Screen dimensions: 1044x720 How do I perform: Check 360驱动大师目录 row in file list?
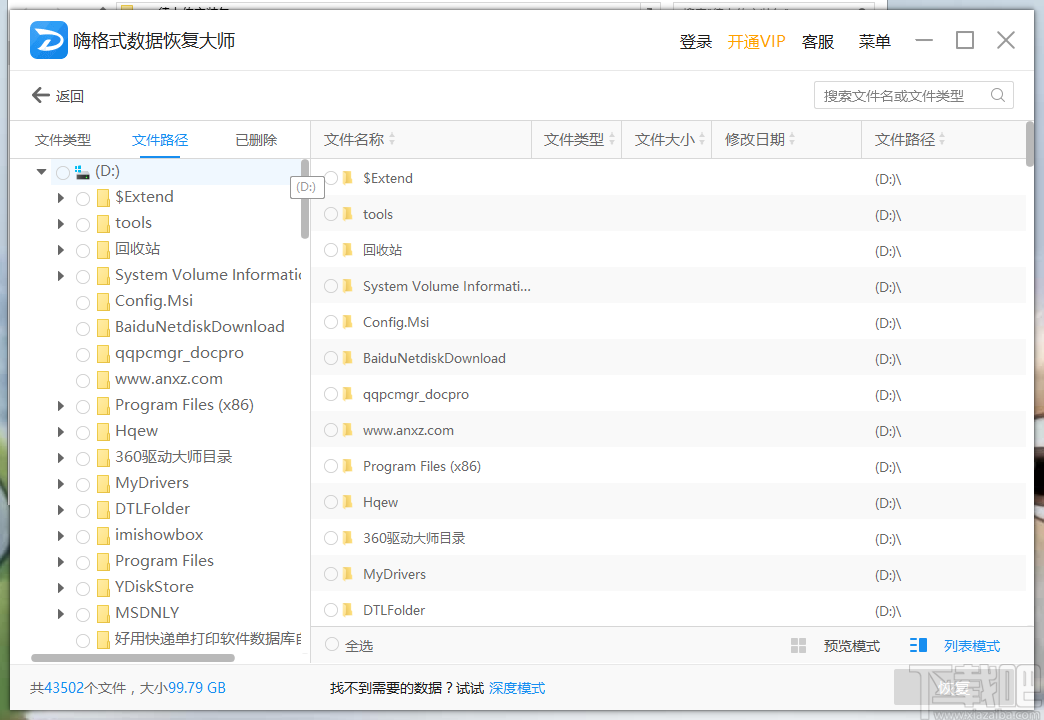pyautogui.click(x=331, y=538)
